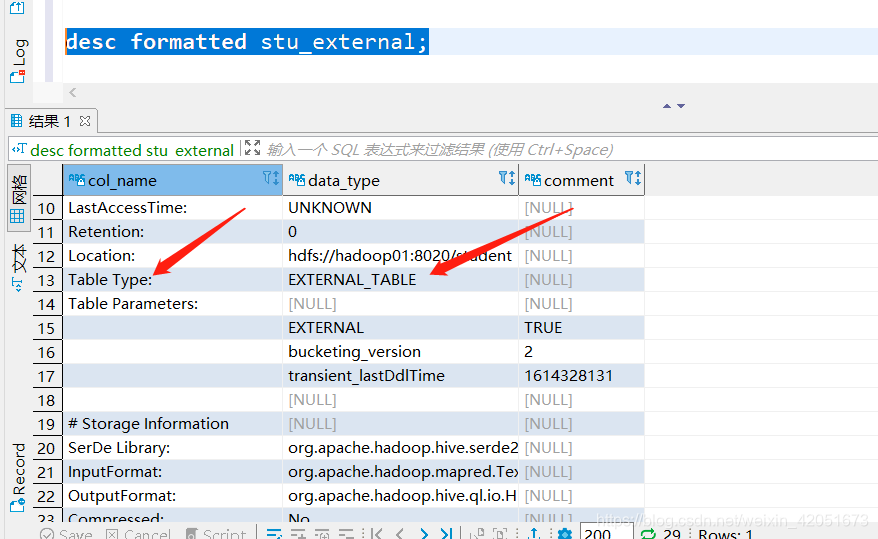Minimize the results panel with the down arrow
Viewport: 878px width, 539px height.
(x=681, y=106)
